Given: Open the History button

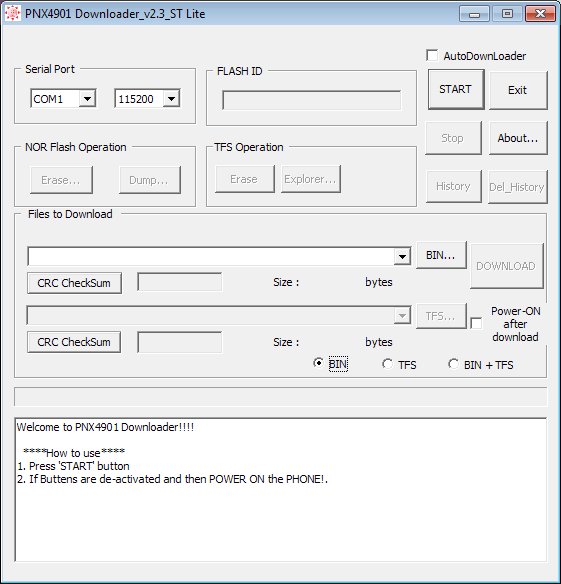Looking at the screenshot, I should coord(453,186).
